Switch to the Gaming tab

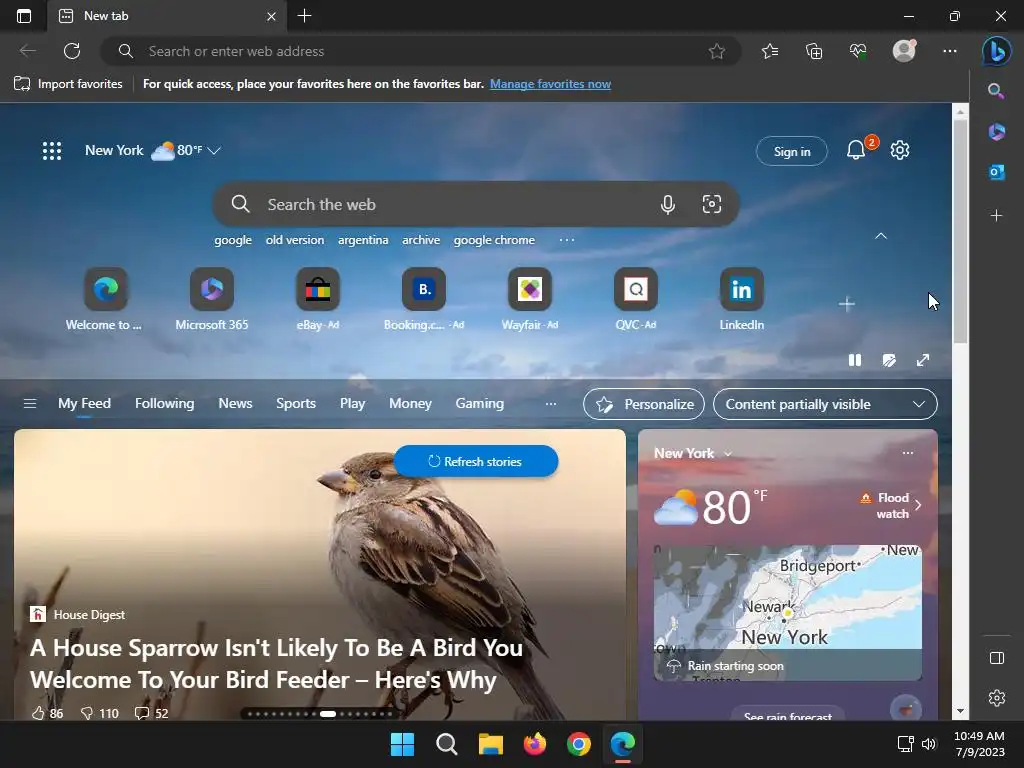[479, 404]
